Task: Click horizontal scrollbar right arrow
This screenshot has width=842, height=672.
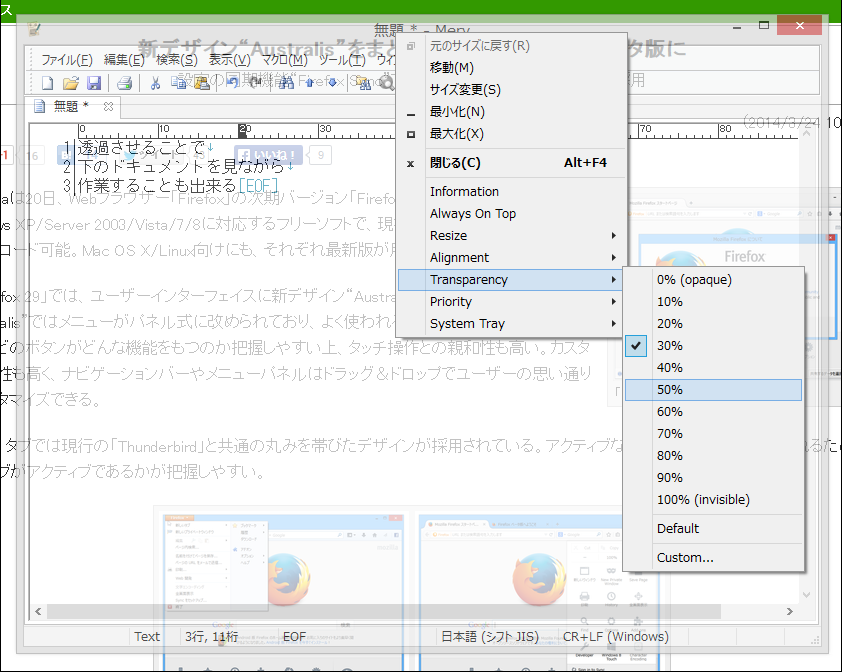Action: 789,611
